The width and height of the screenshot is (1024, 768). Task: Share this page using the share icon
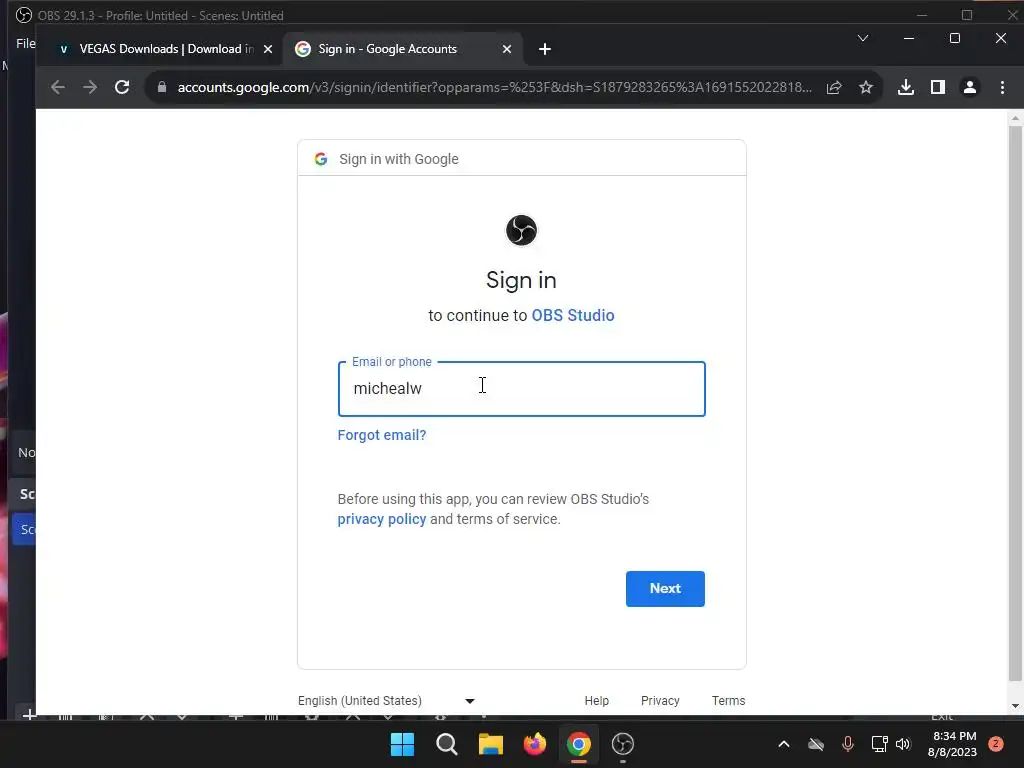pos(834,88)
